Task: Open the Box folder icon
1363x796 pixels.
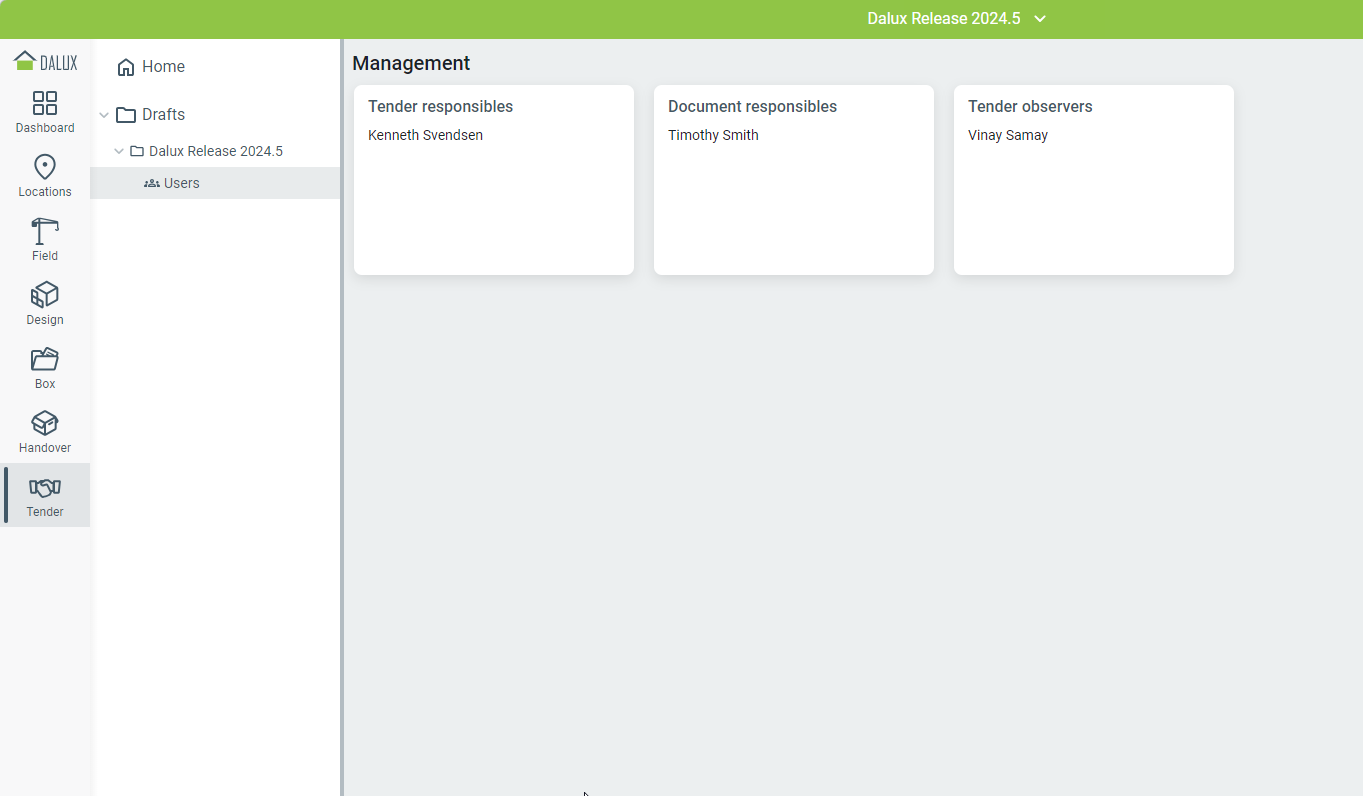Action: click(45, 359)
